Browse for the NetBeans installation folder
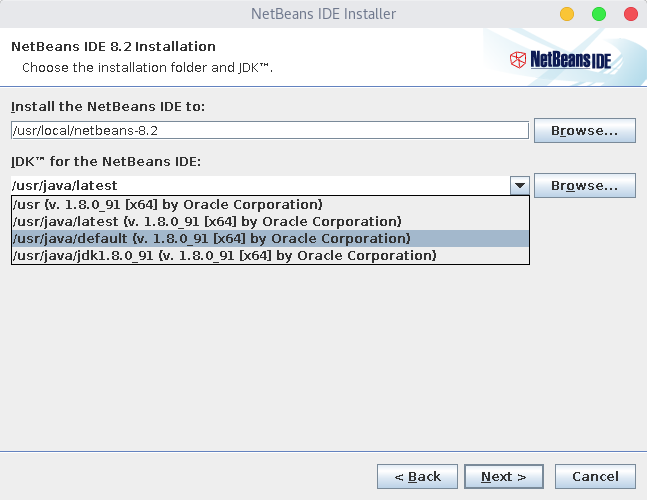Screen dimensions: 647x500 click(585, 130)
